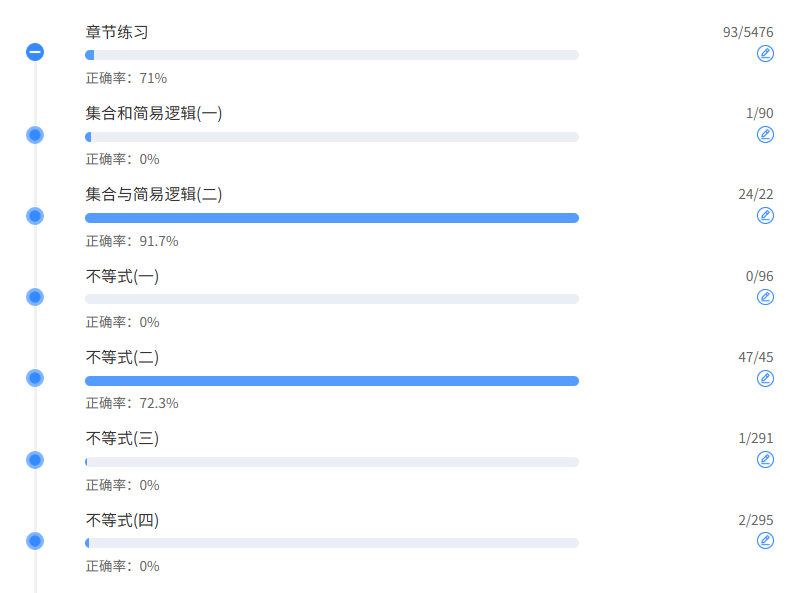Viewport: 801px width, 593px height.
Task: Click the 章节练习 progress bar
Action: tap(331, 55)
